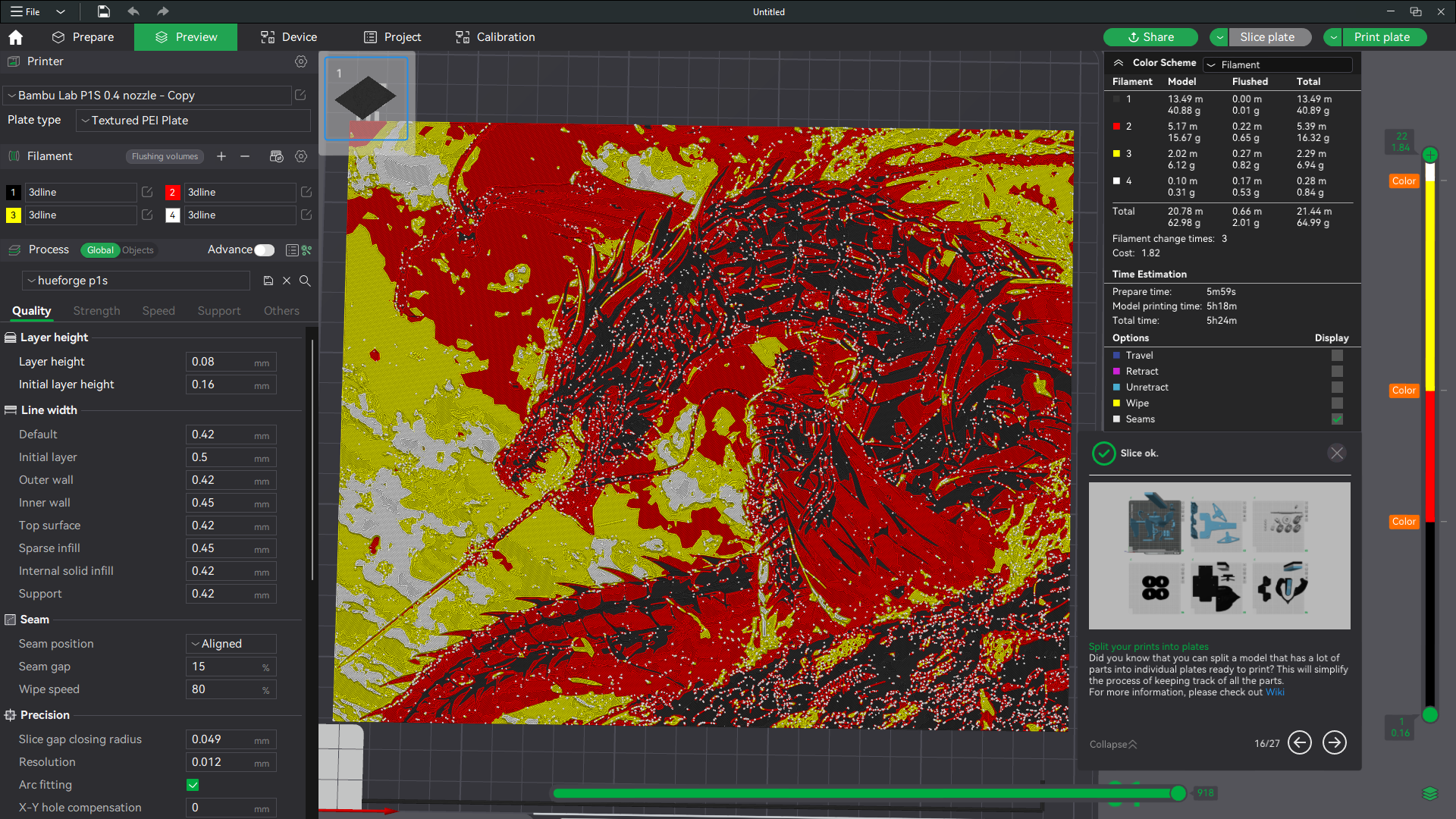
Task: Toggle the Advance mode switch
Action: (x=265, y=250)
